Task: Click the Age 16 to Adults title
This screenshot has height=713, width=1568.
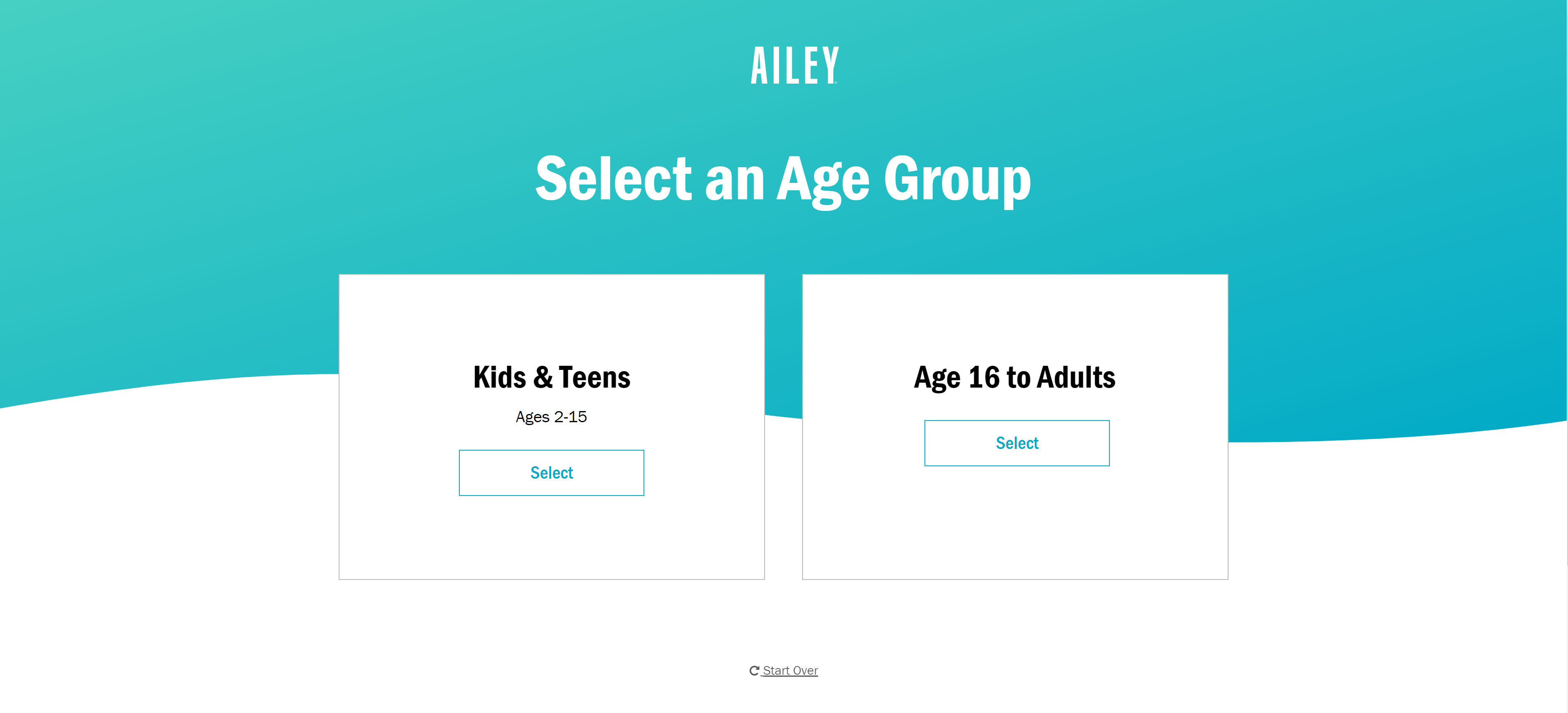Action: [1015, 378]
